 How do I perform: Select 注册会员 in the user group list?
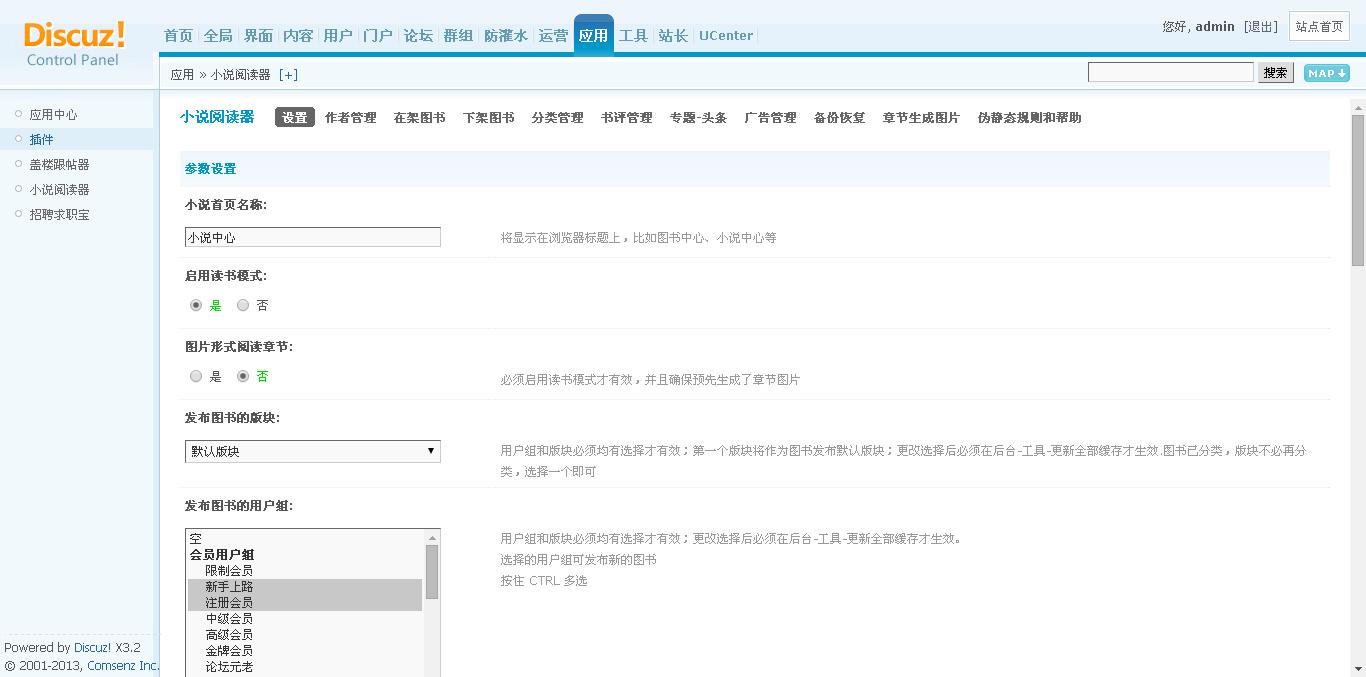305,603
